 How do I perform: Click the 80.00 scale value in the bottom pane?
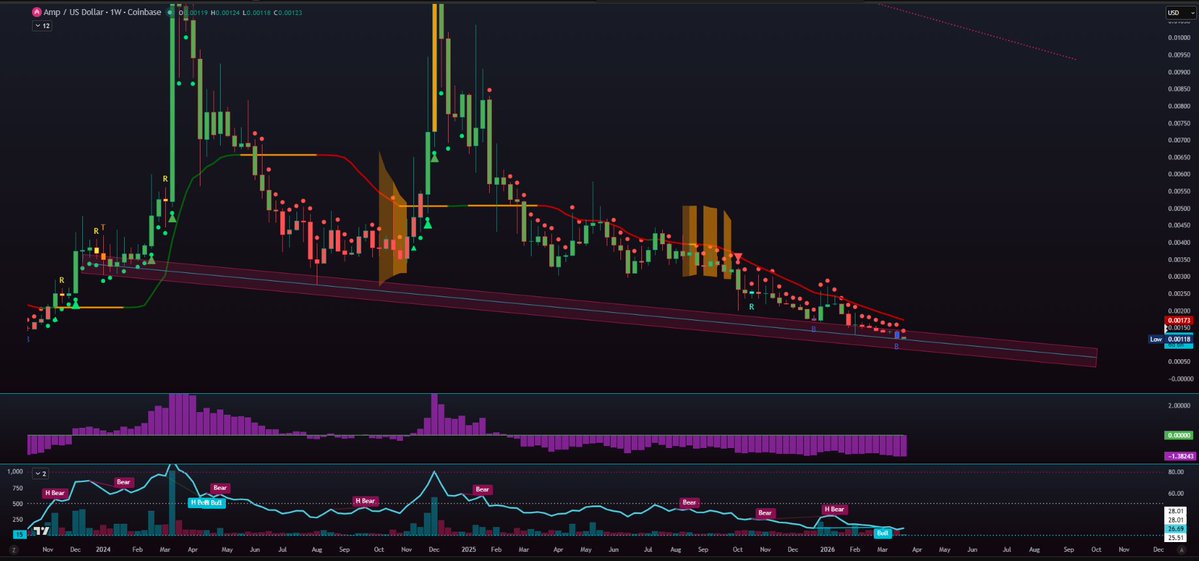coord(1176,472)
